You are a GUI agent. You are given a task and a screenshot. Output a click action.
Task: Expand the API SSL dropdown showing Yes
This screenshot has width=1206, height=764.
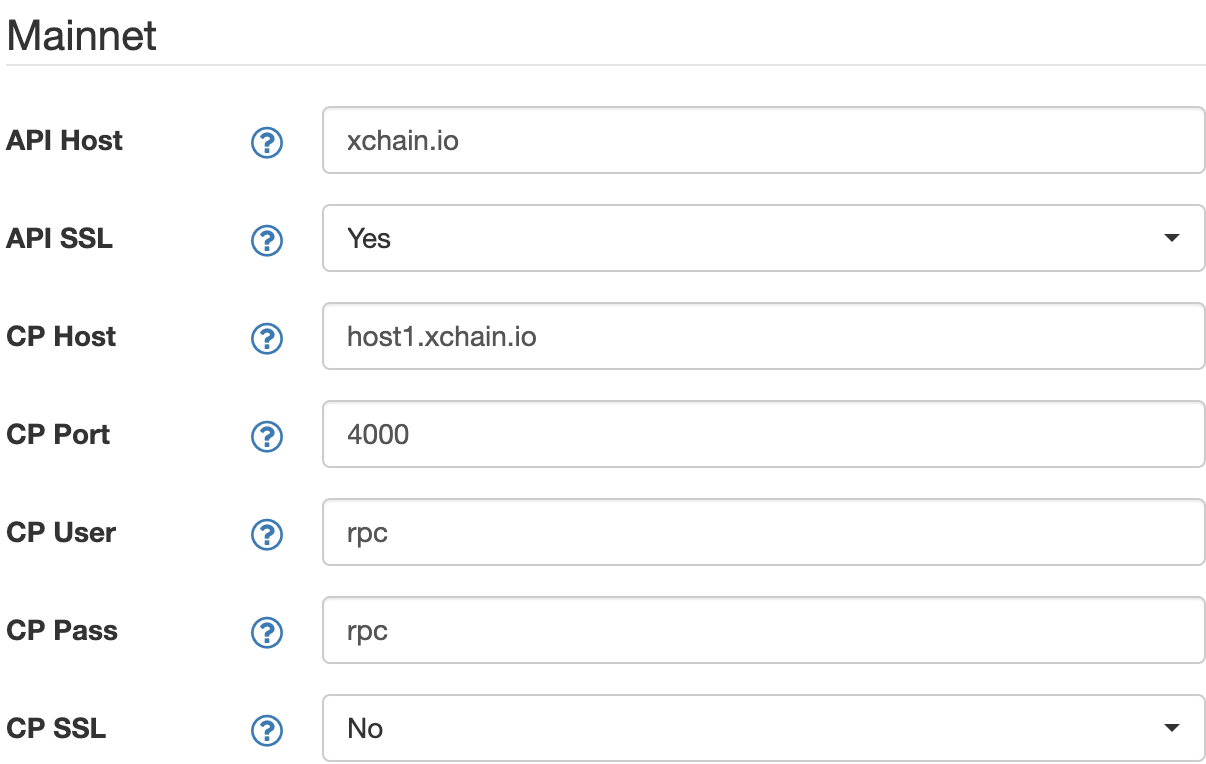(x=763, y=238)
